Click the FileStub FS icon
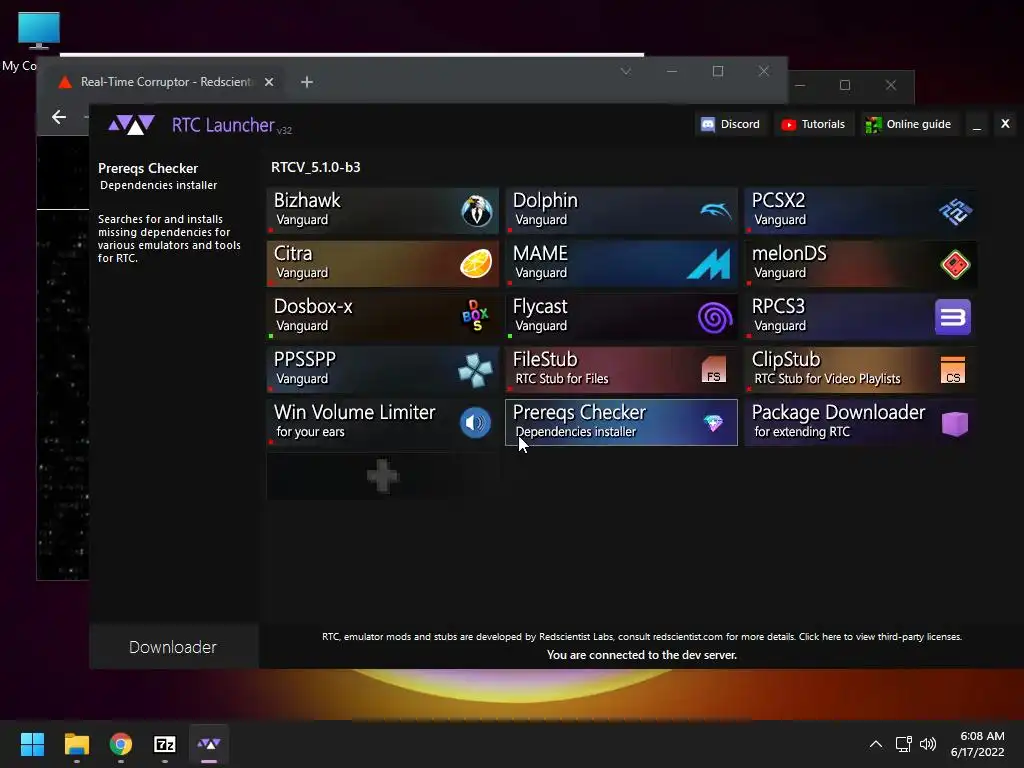This screenshot has height=768, width=1024. [714, 370]
